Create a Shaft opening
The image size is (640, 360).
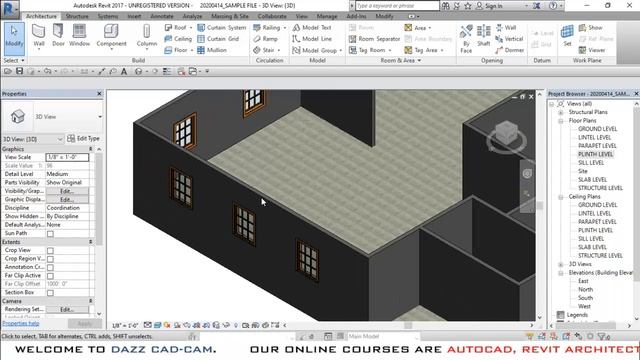pos(484,36)
